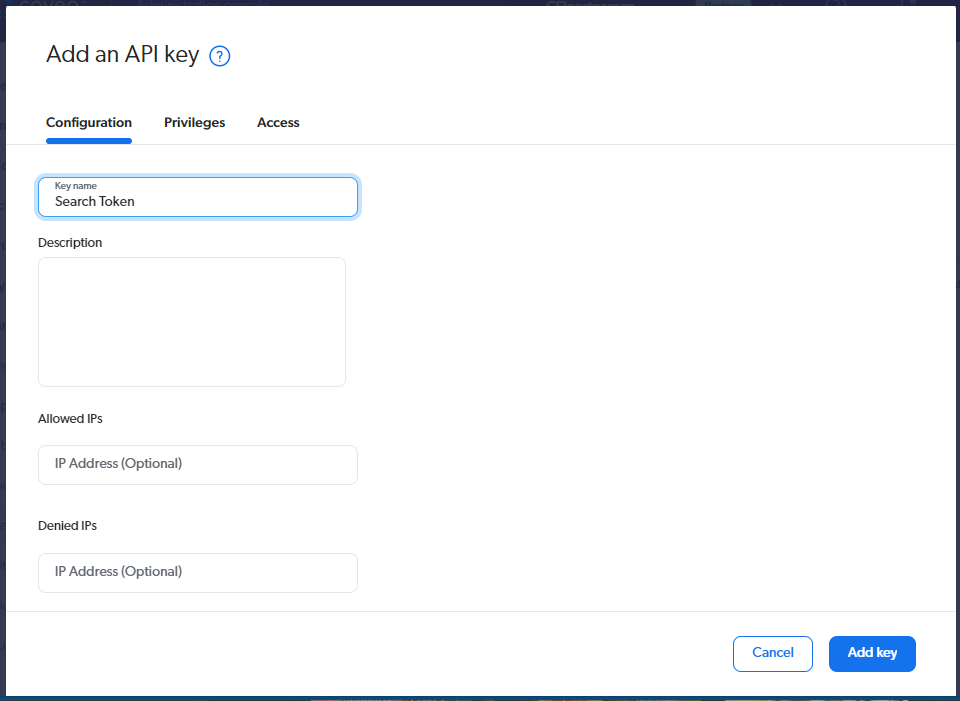Click the Allowed IPs label
Viewport: 960px width, 701px height.
[70, 419]
